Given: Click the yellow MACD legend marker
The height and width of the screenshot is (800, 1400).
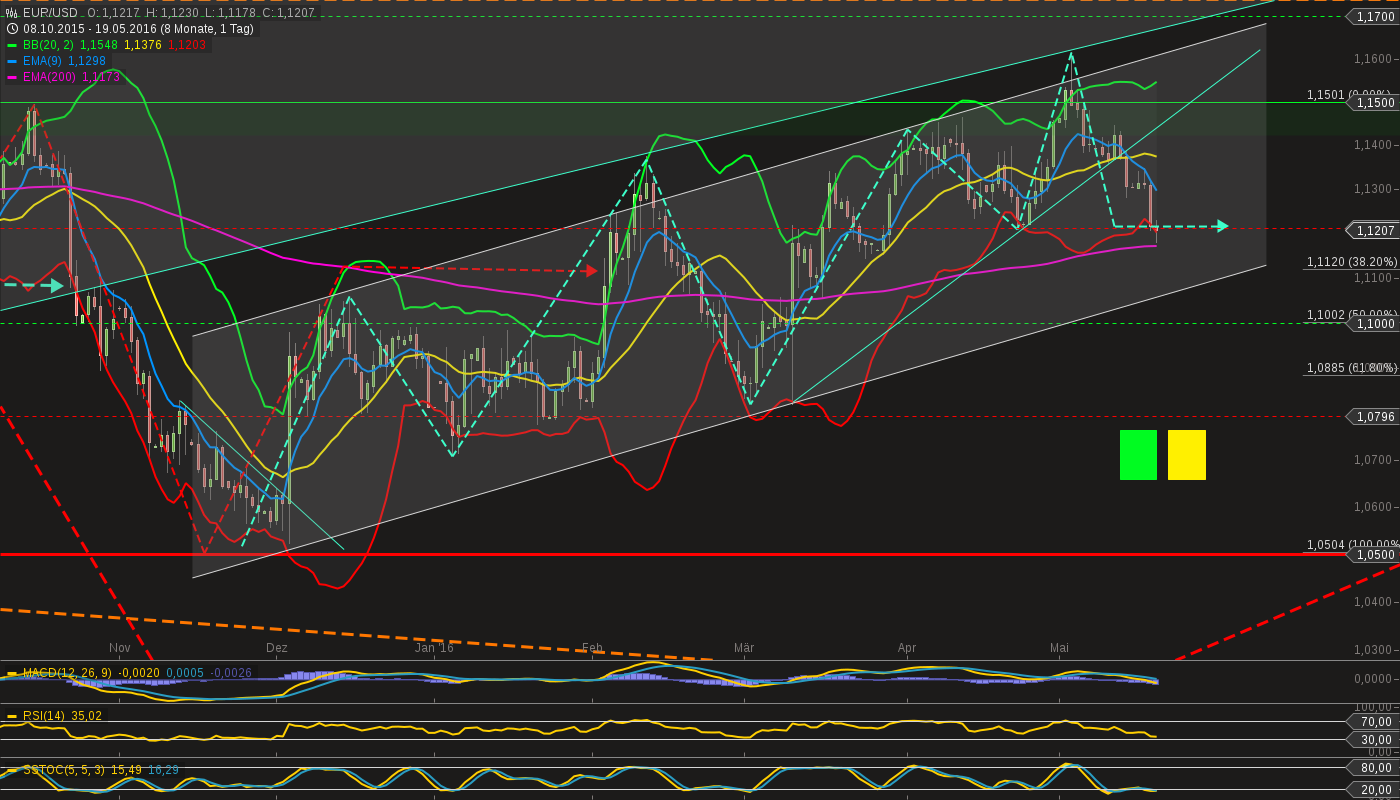Looking at the screenshot, I should coord(12,673).
